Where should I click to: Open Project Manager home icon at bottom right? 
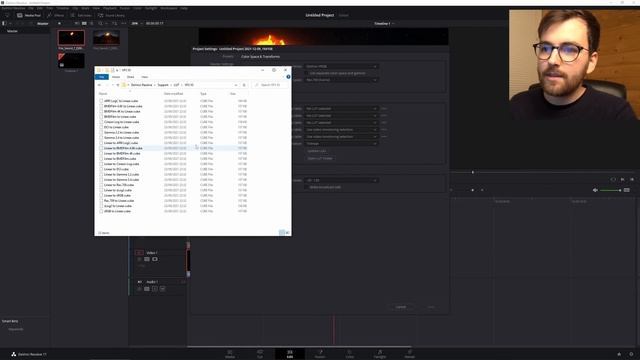pos(619,354)
